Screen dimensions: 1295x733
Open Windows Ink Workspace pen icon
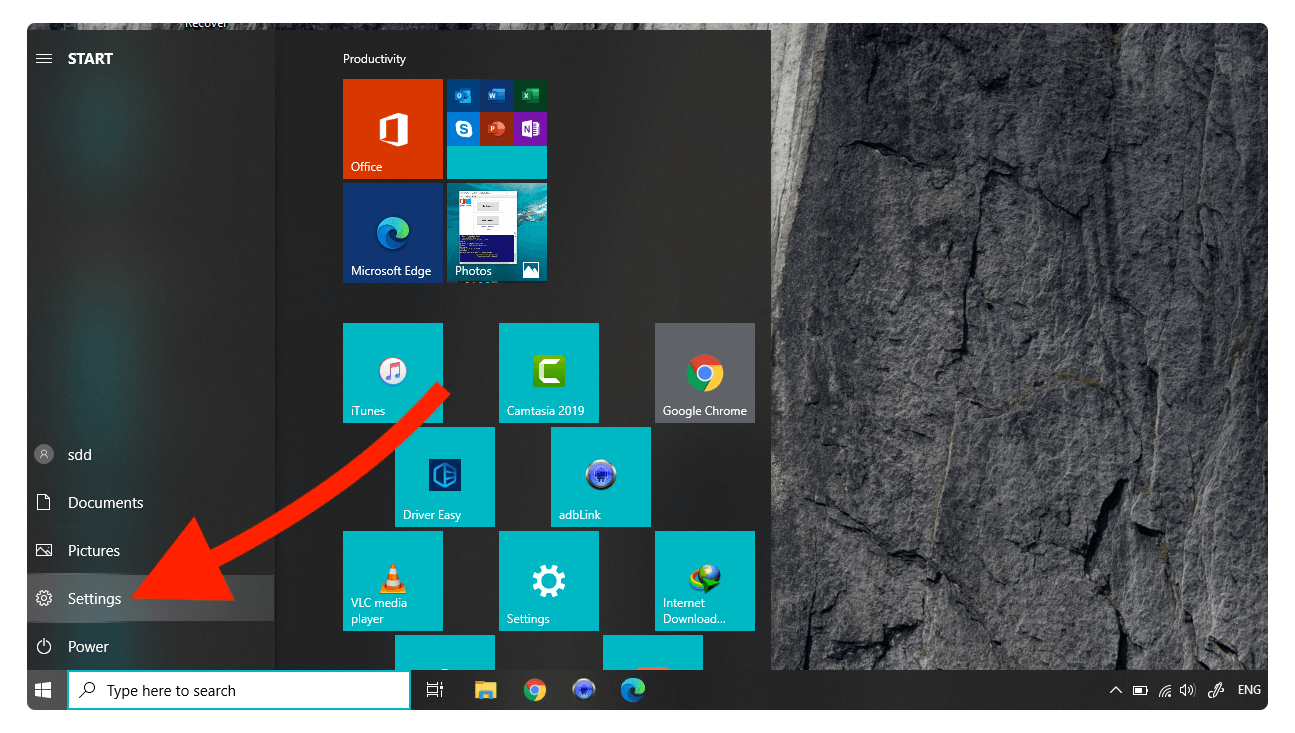[1216, 690]
